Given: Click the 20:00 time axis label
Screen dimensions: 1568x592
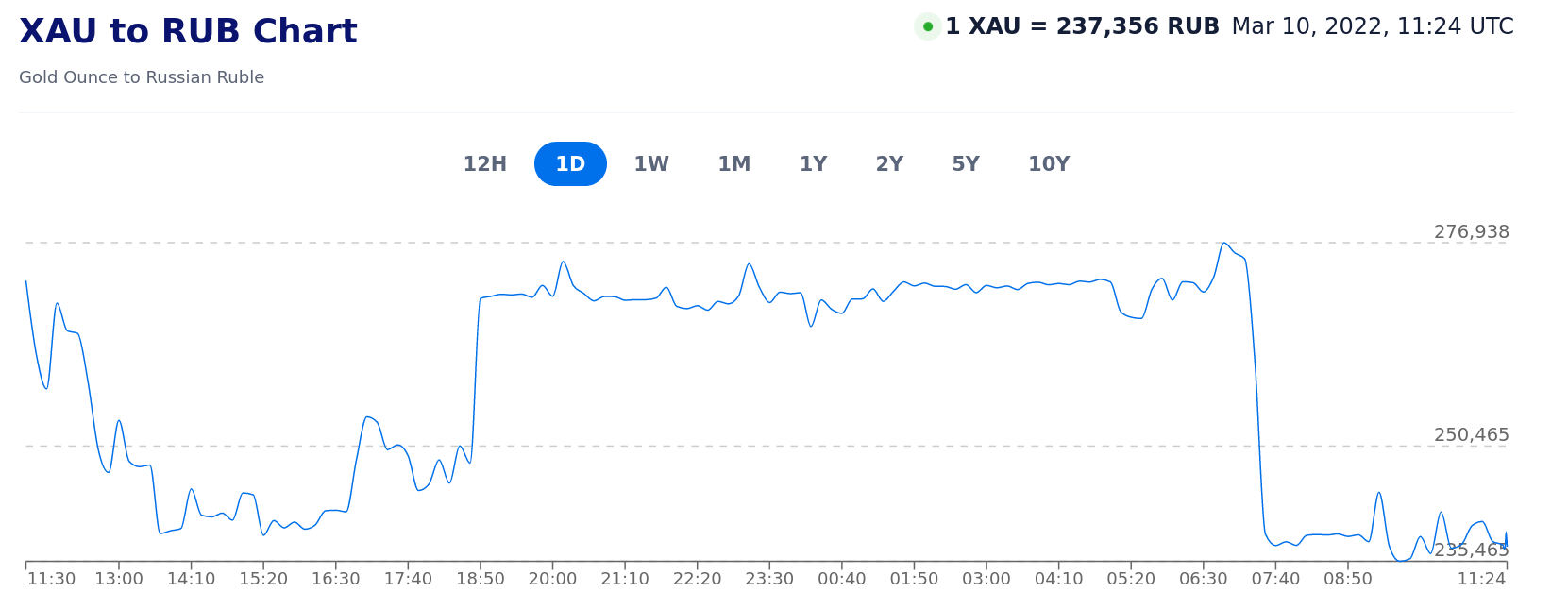Looking at the screenshot, I should [x=552, y=579].
